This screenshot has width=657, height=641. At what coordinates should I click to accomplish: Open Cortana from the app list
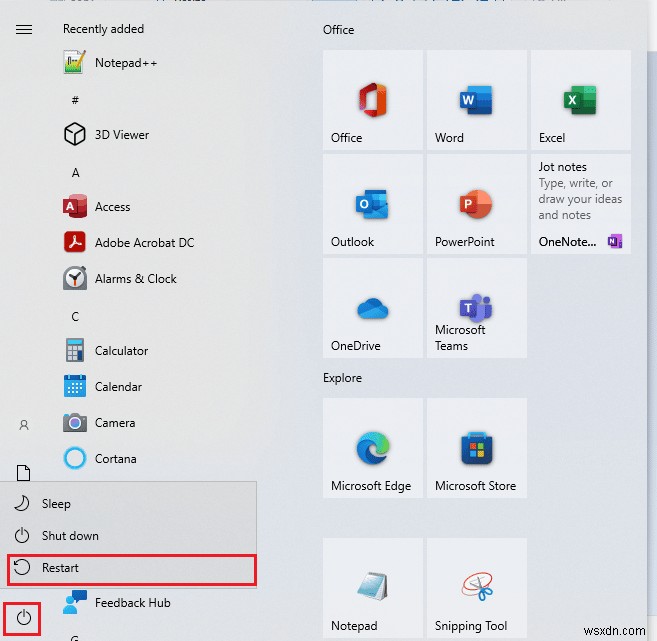point(100,458)
